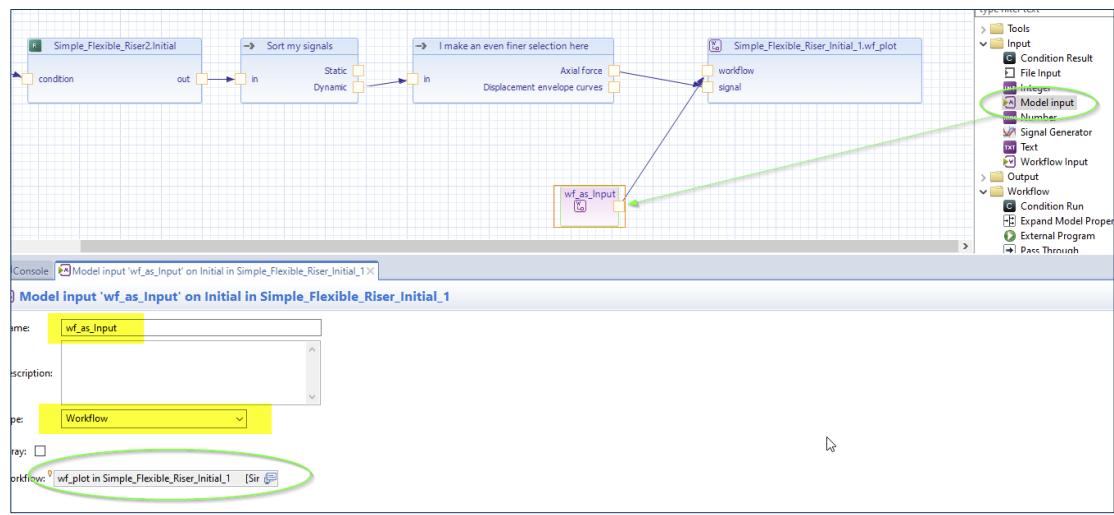Open the Type dropdown showing Workflow
The image size is (1114, 515).
[x=154, y=418]
